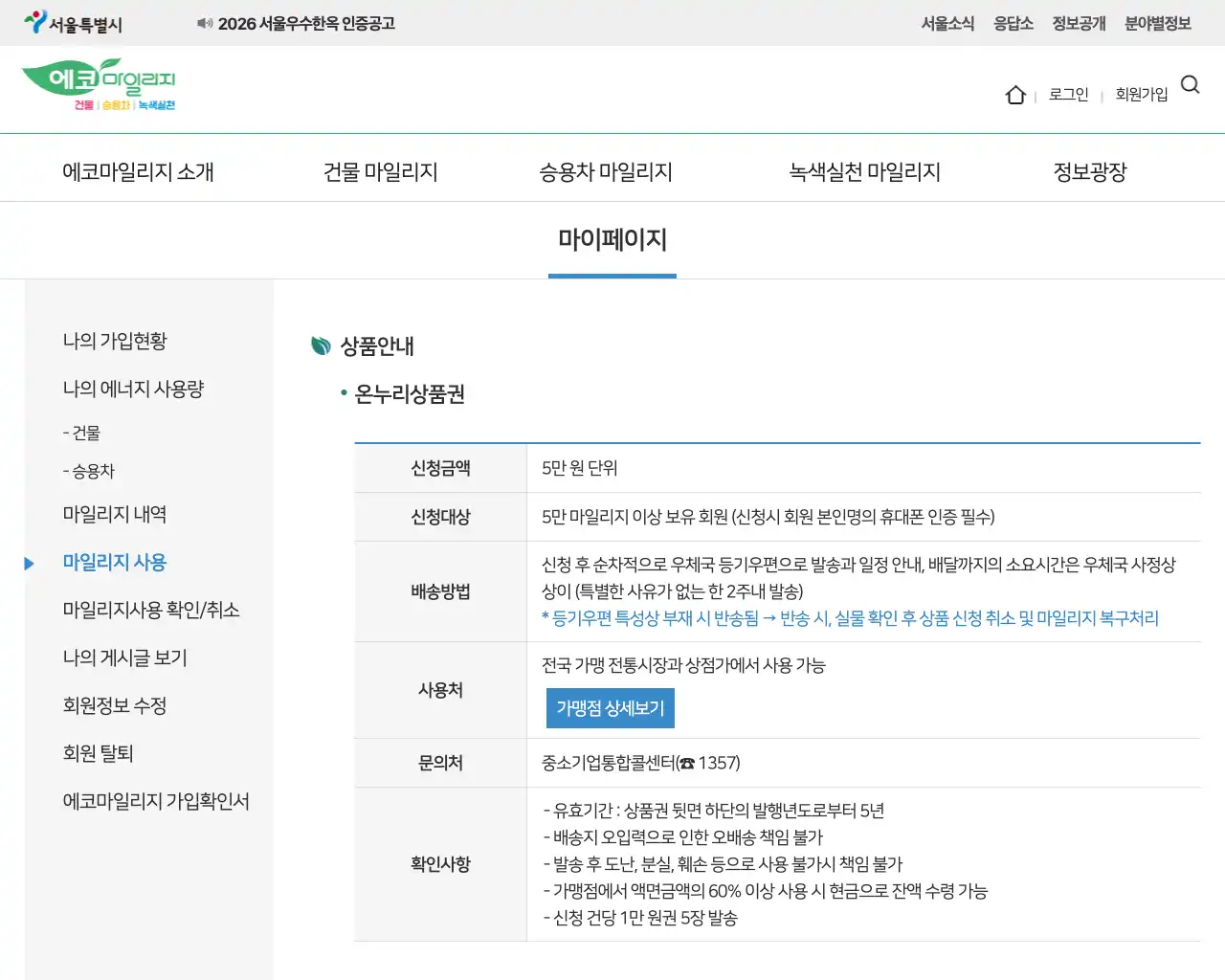1225x980 pixels.
Task: Open 건물 마일리지 menu
Action: [x=381, y=171]
